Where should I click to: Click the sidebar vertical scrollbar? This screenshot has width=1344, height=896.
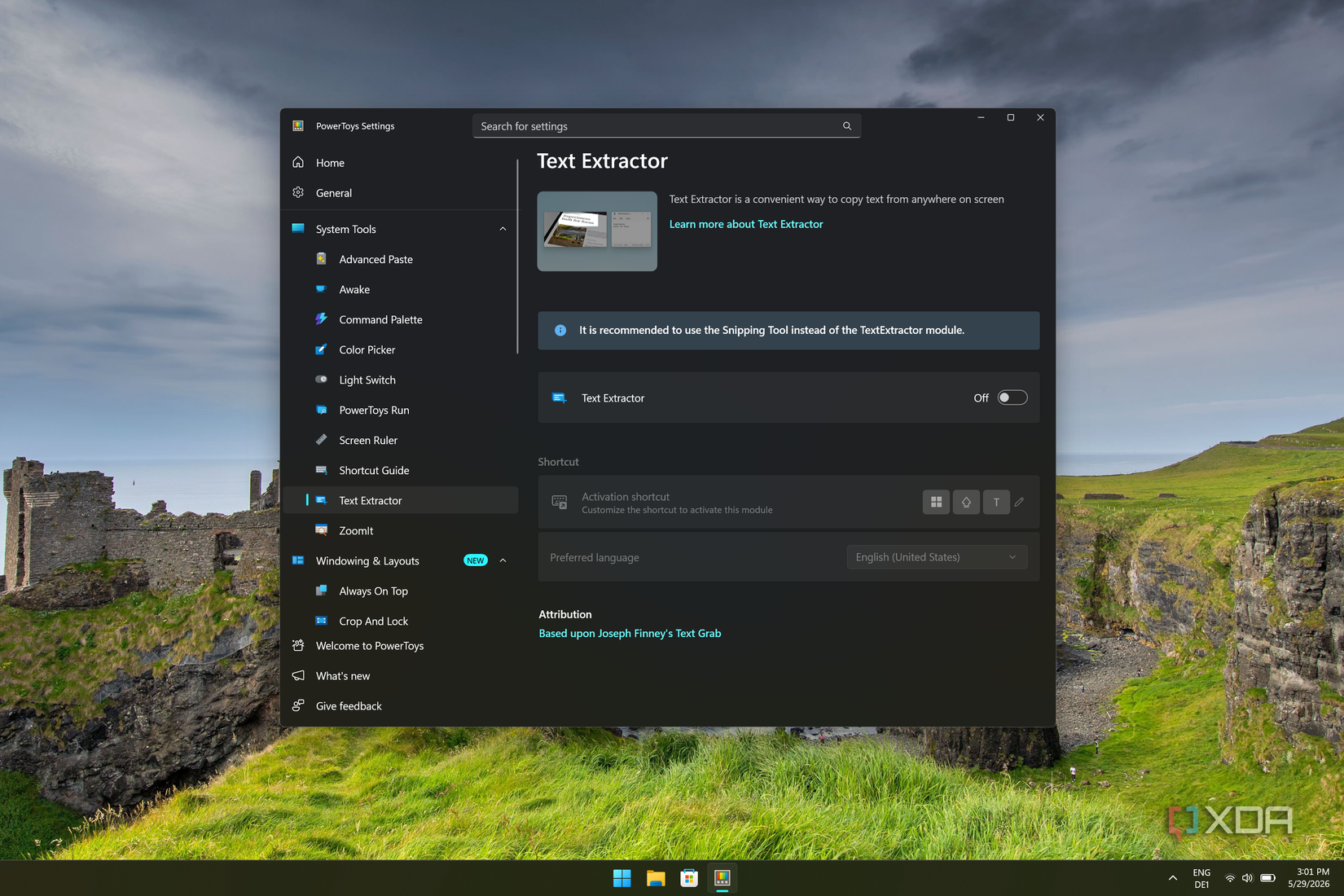coord(517,257)
